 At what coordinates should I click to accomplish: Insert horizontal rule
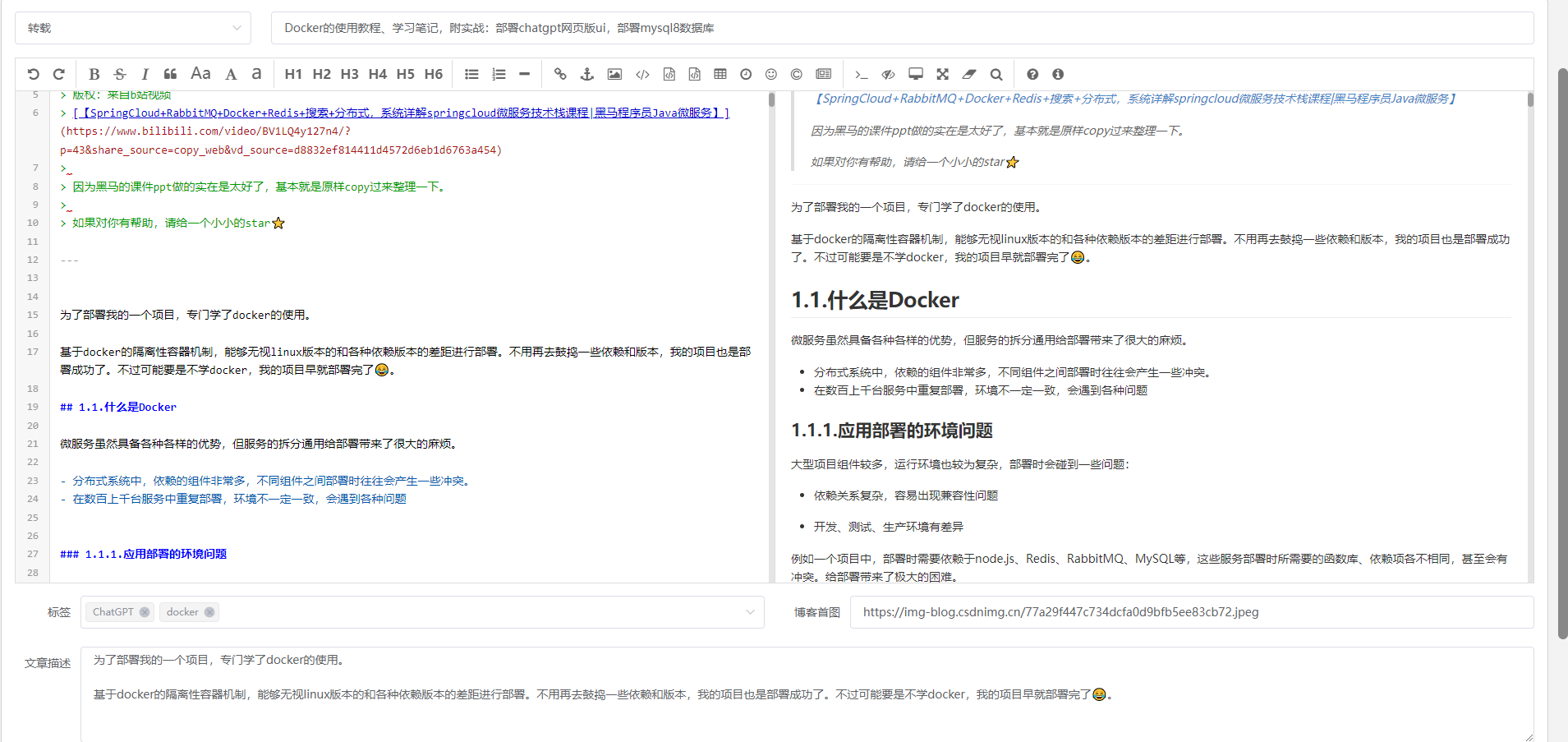[x=524, y=74]
